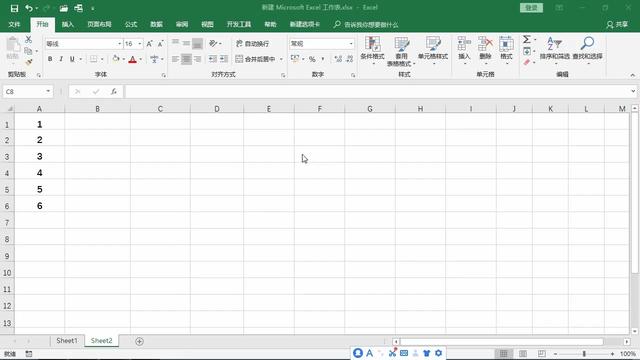Open the File (文件) tab
The height and width of the screenshot is (360, 640).
(14, 24)
